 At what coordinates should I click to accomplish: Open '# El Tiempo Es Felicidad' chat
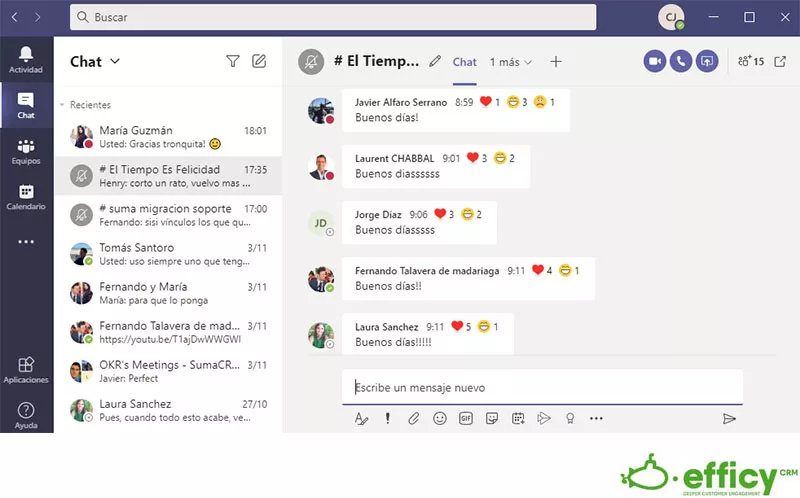point(168,176)
